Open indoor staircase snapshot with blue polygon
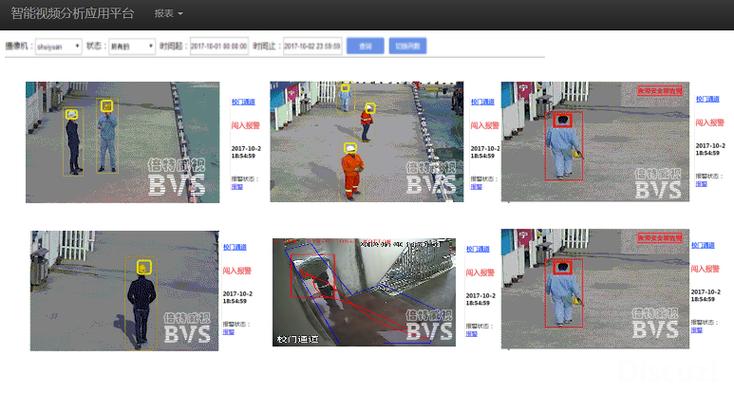 pyautogui.click(x=364, y=292)
